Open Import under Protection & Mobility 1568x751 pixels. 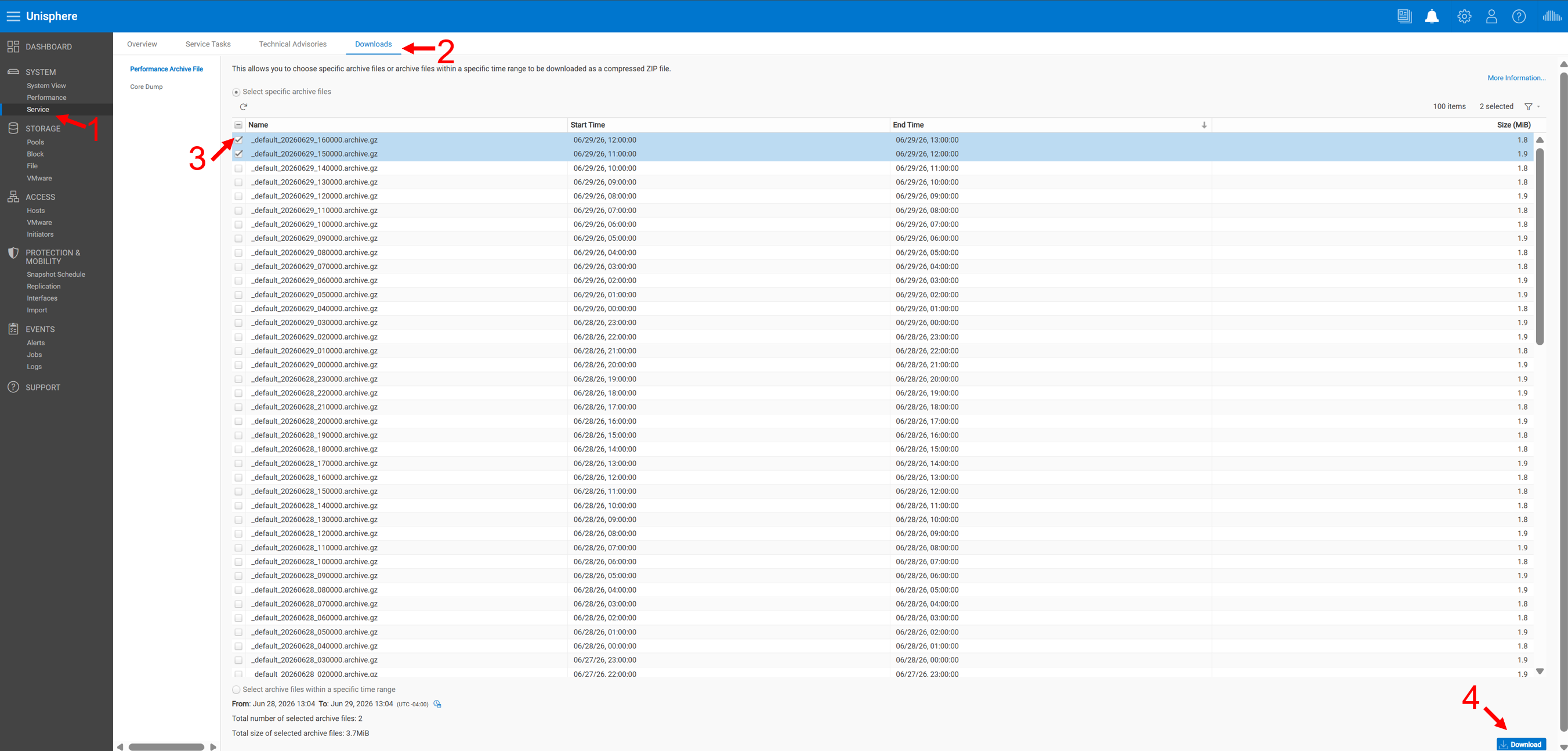[x=37, y=310]
